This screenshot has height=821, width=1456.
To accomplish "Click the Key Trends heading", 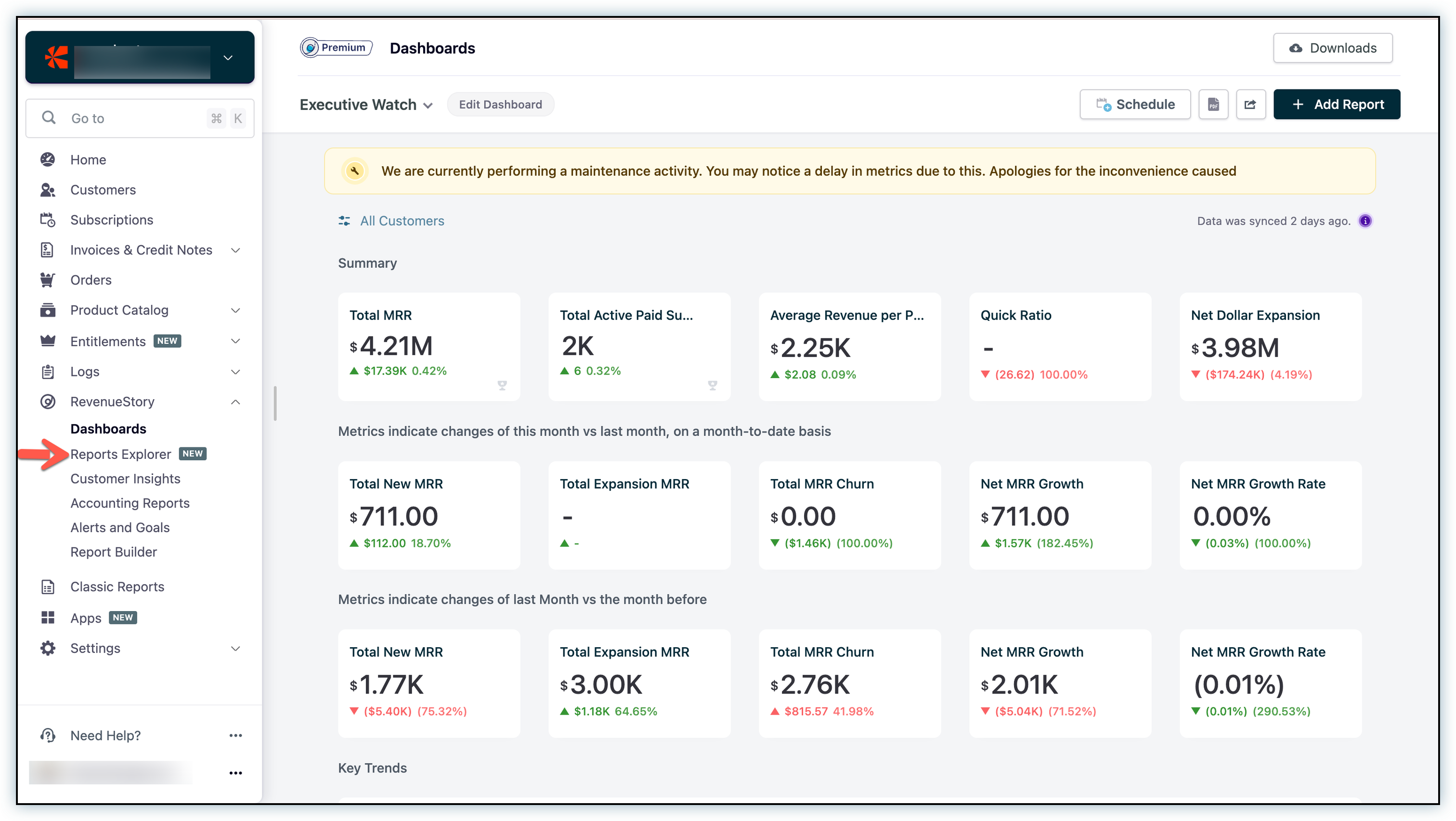I will 373,768.
